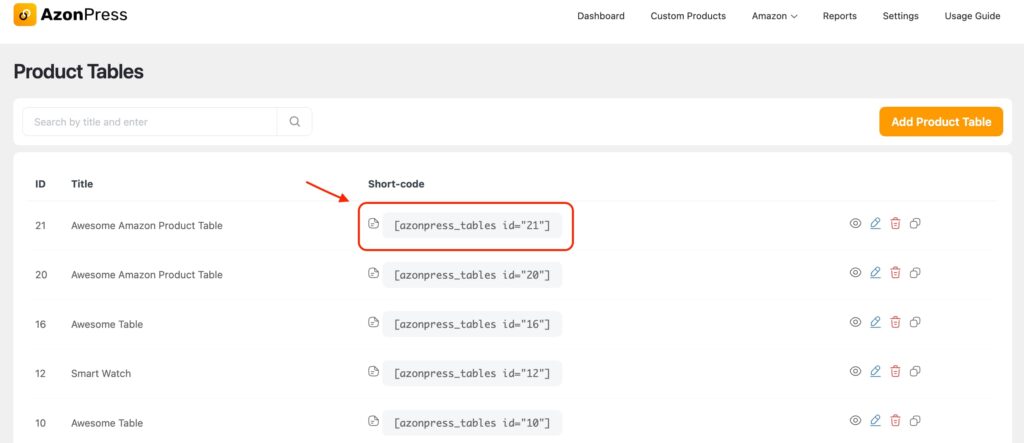Open the Dashboard menu item

click(601, 16)
